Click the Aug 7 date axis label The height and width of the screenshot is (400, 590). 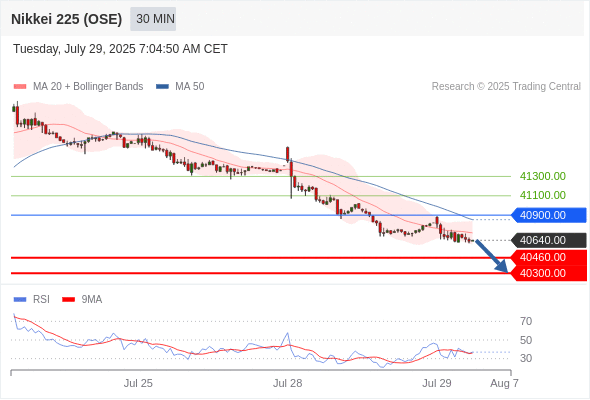(x=504, y=383)
